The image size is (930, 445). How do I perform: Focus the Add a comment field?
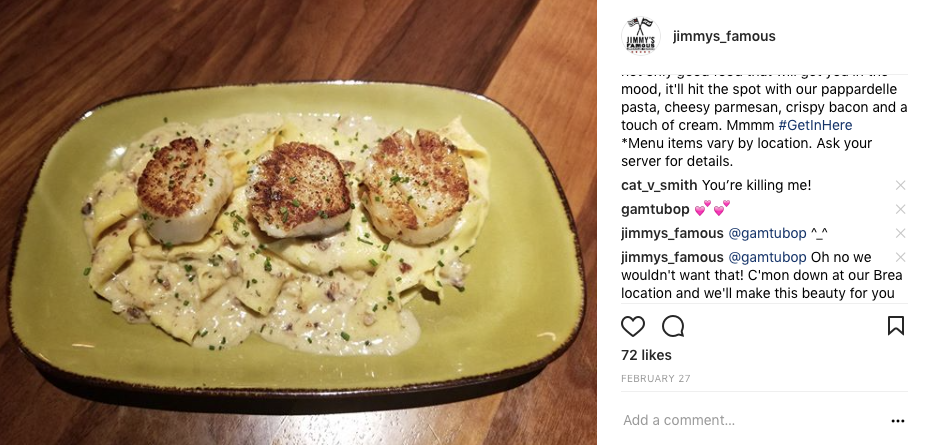pos(753,421)
